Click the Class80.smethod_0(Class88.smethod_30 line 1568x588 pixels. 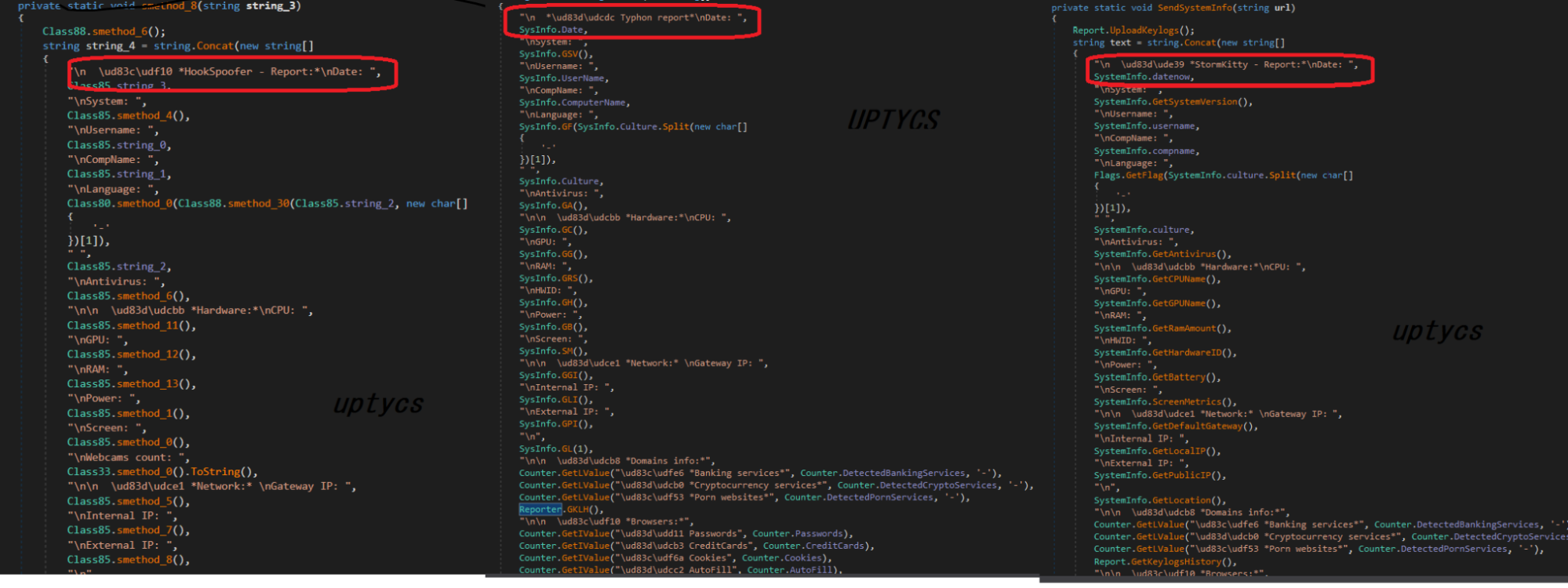point(267,204)
